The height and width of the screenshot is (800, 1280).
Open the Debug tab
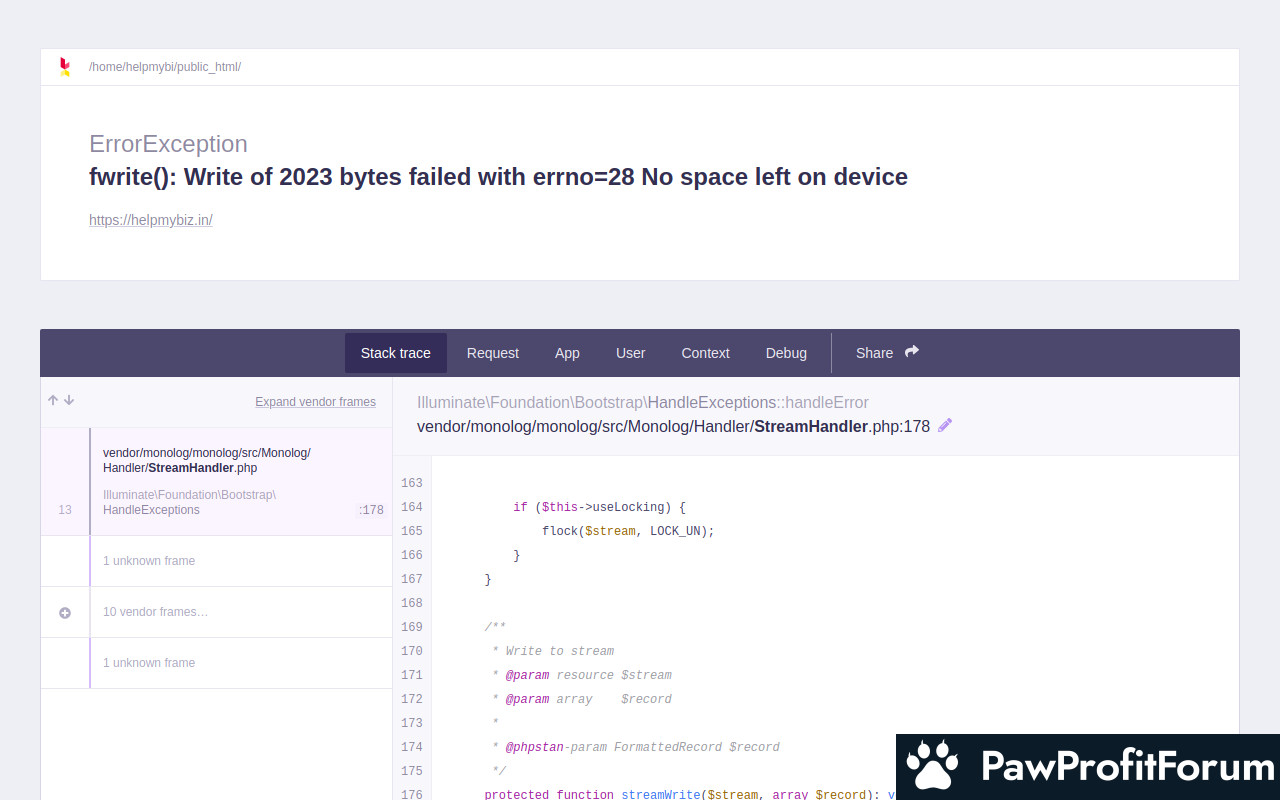pyautogui.click(x=786, y=353)
